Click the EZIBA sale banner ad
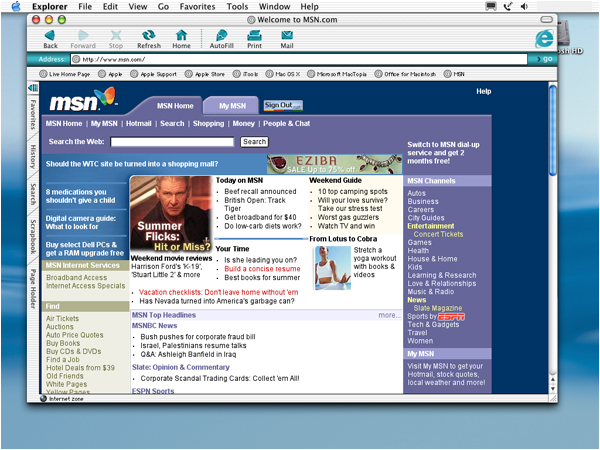This screenshot has height=450, width=600. coord(334,164)
